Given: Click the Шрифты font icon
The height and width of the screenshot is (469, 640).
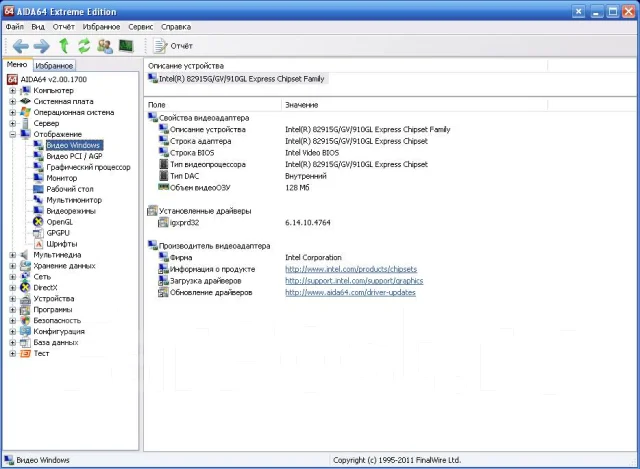Looking at the screenshot, I should coord(38,244).
